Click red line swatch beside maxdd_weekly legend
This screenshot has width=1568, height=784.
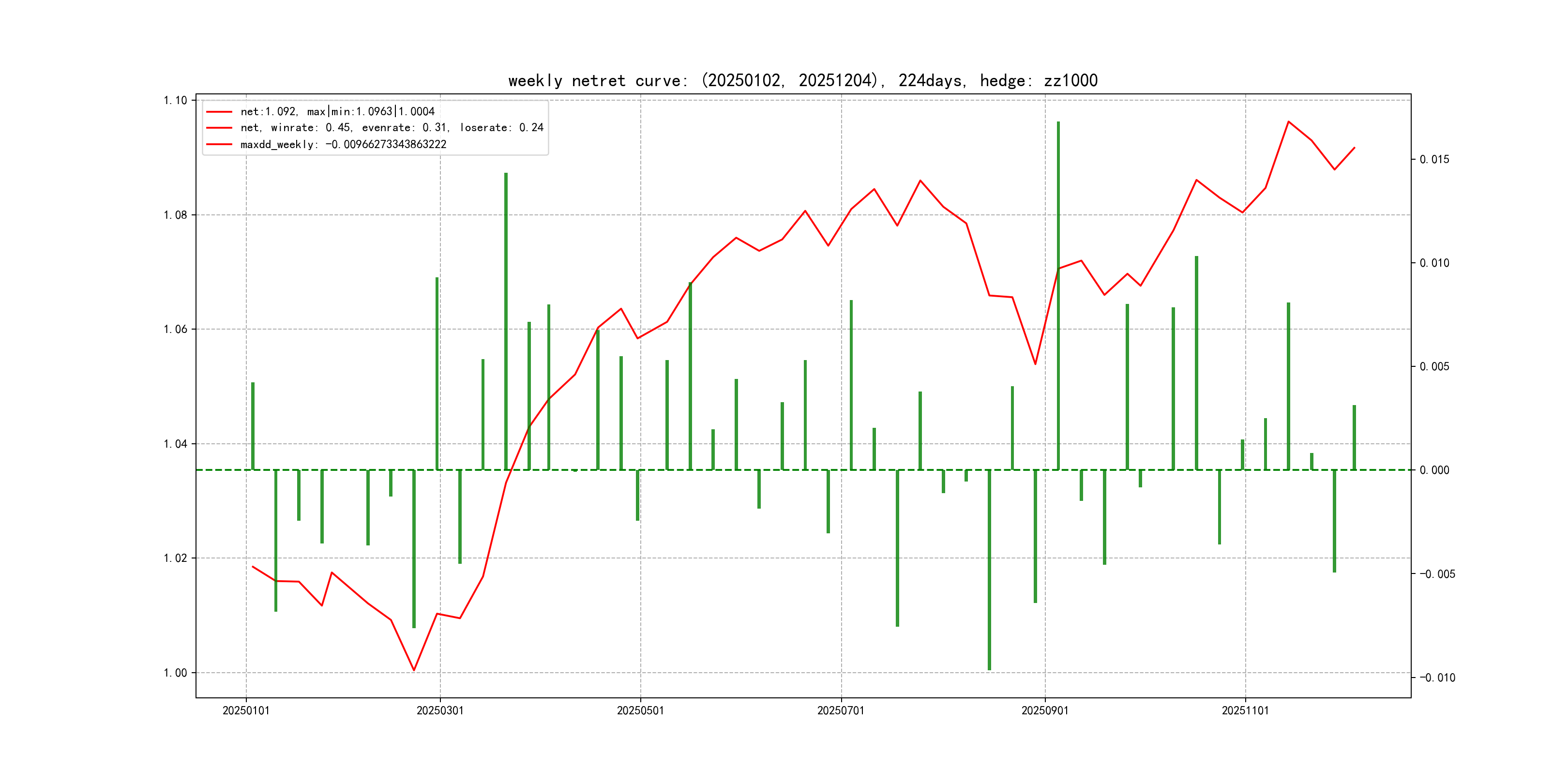pos(219,144)
